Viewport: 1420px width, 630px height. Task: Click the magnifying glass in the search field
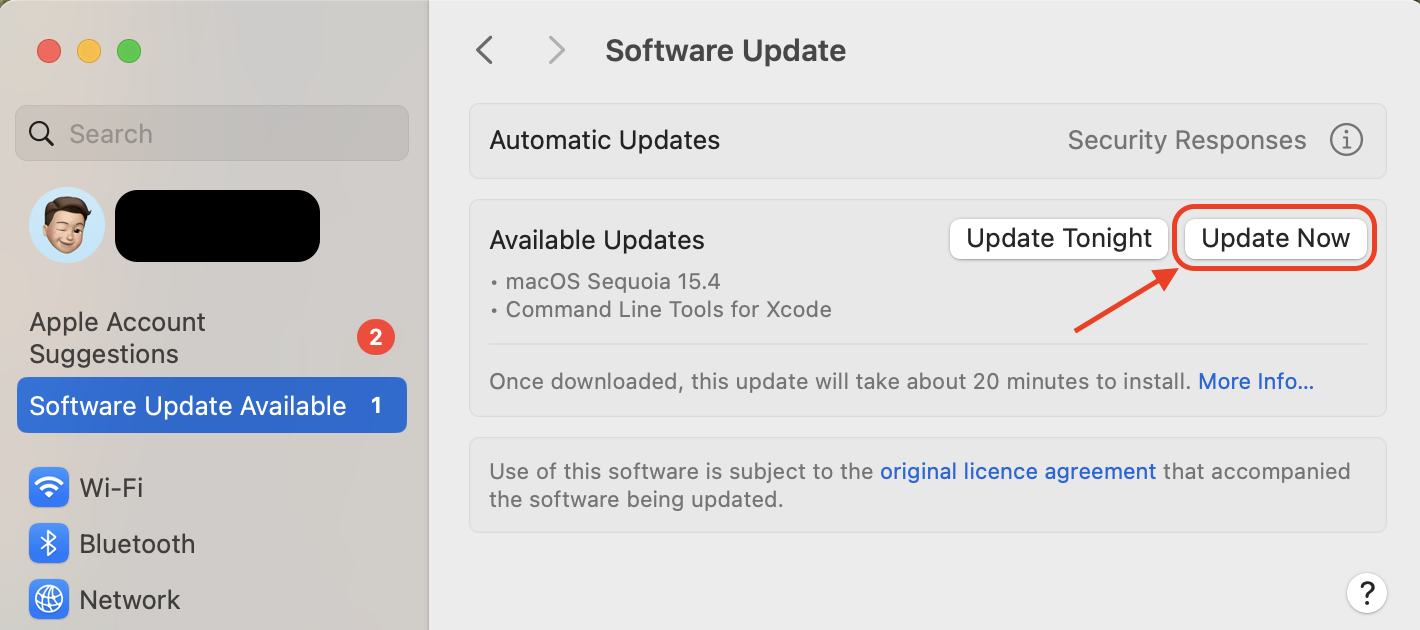pos(41,132)
